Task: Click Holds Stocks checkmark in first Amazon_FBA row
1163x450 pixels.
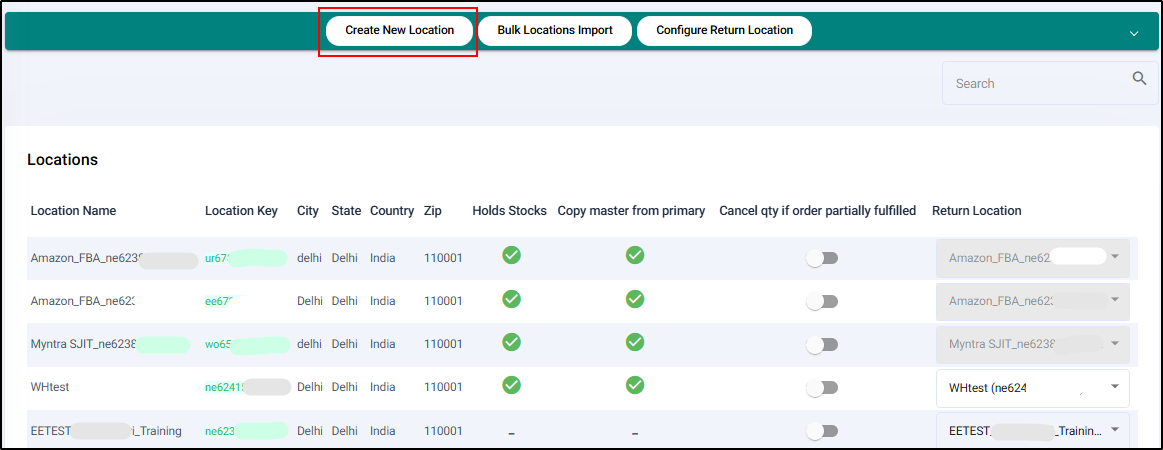Action: click(511, 255)
